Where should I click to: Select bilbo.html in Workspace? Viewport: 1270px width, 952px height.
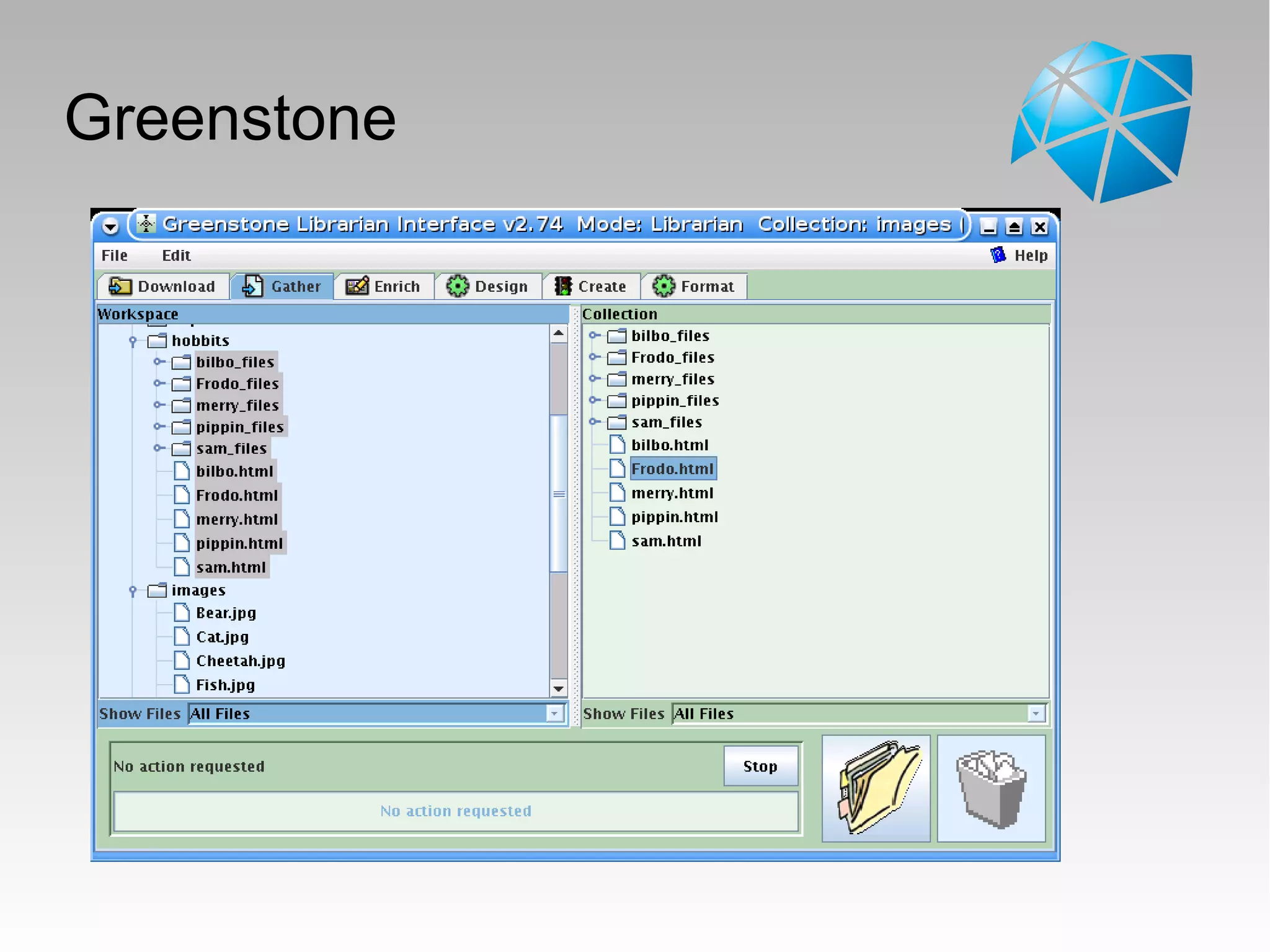pyautogui.click(x=234, y=471)
